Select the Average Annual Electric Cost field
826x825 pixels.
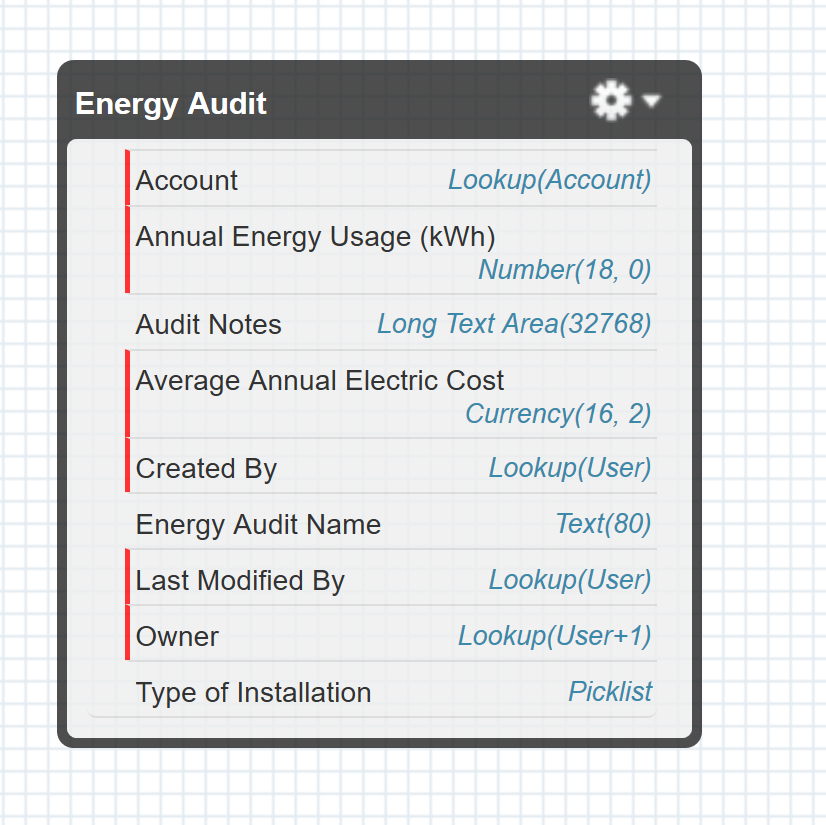[x=320, y=381]
